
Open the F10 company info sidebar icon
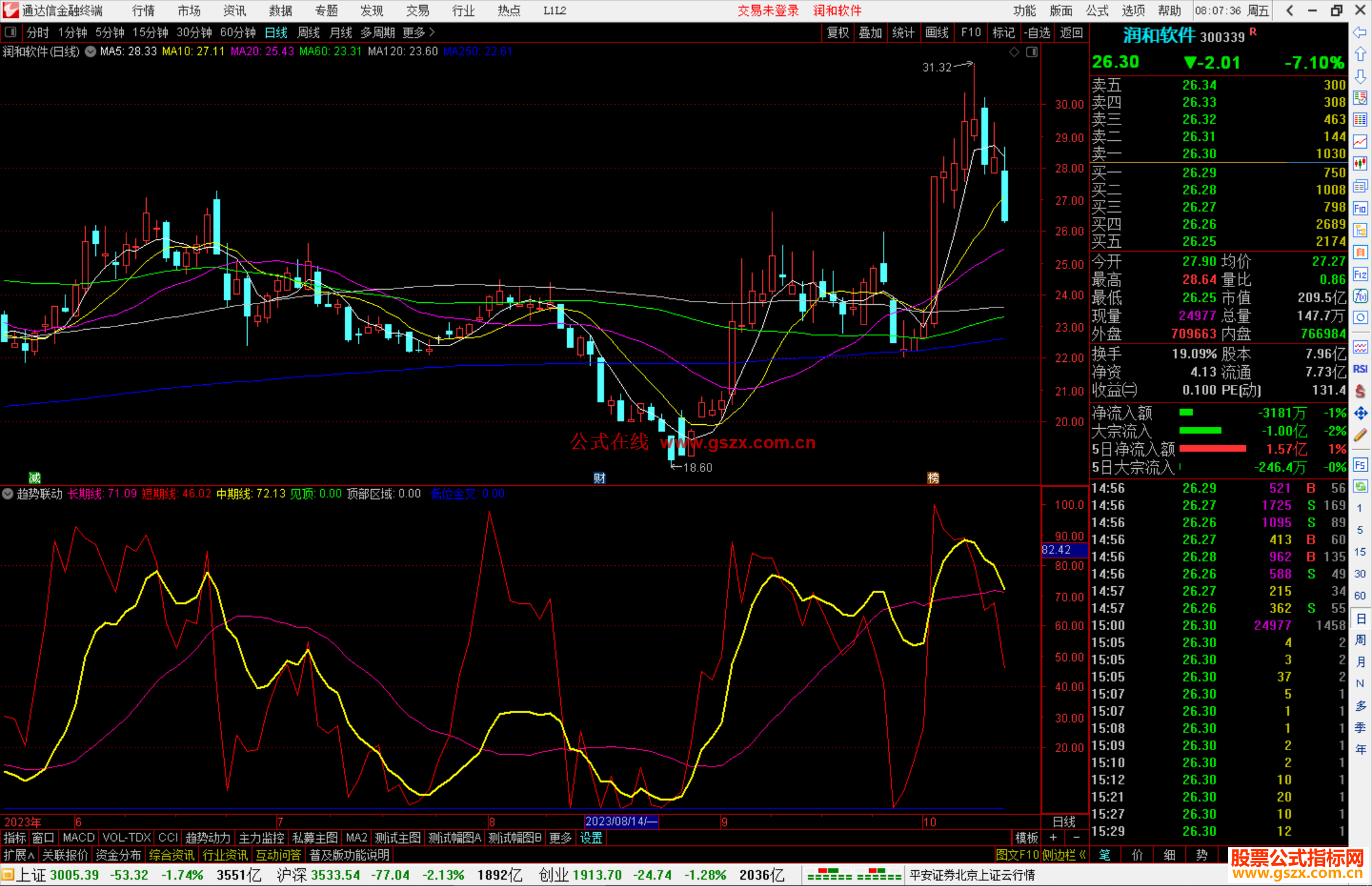tap(1360, 208)
